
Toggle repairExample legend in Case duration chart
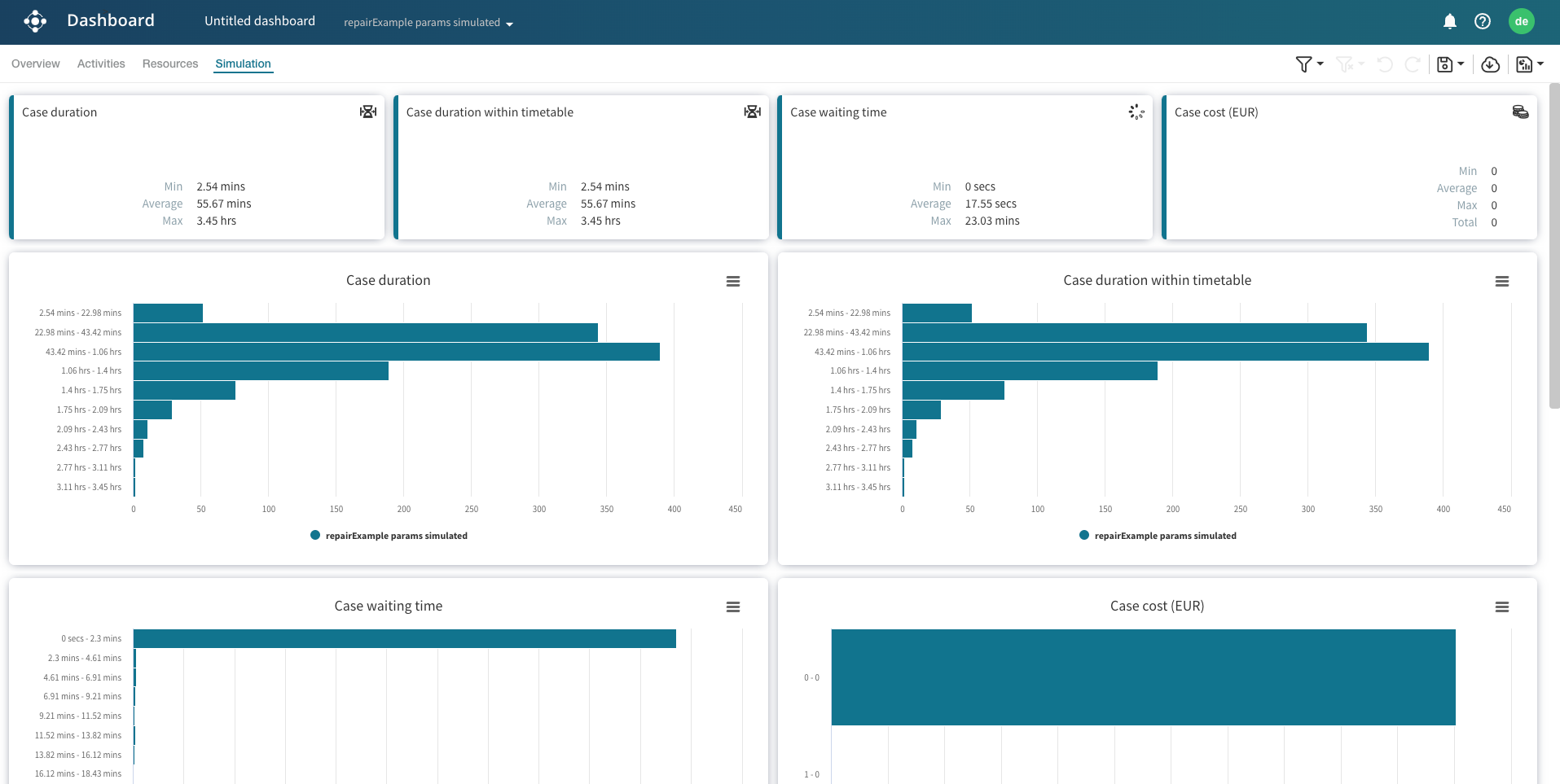tap(389, 536)
